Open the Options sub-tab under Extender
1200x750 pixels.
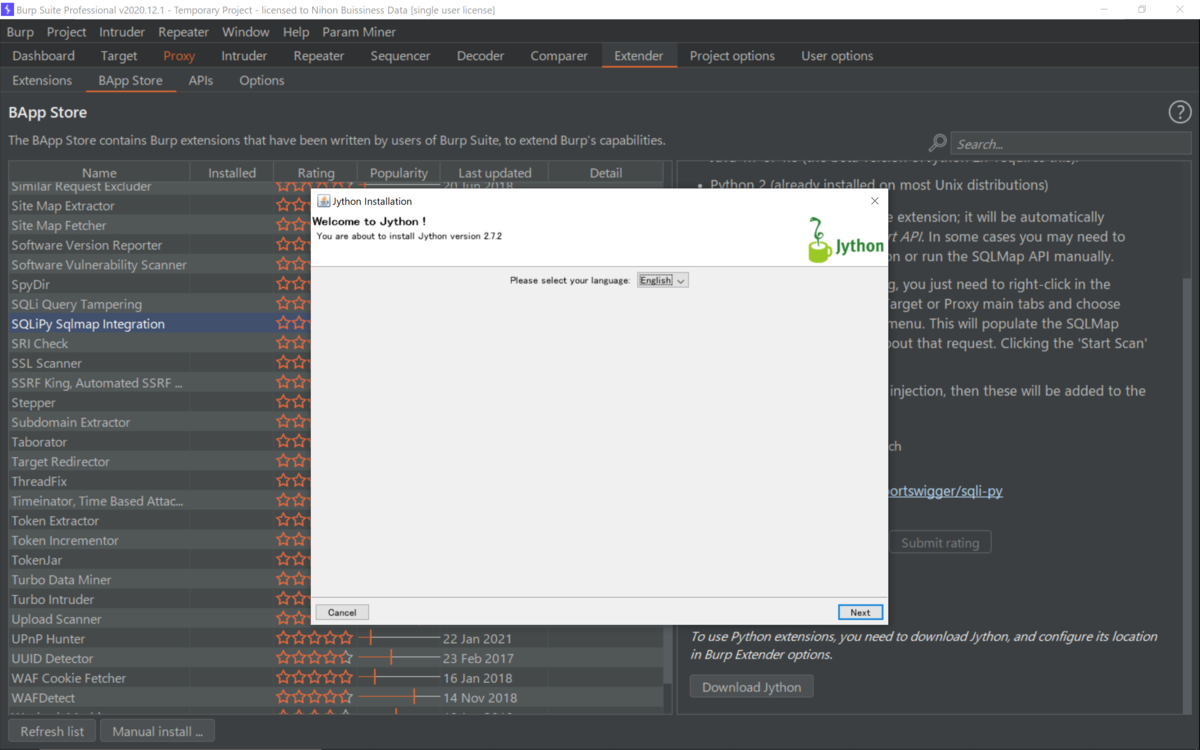[x=262, y=80]
